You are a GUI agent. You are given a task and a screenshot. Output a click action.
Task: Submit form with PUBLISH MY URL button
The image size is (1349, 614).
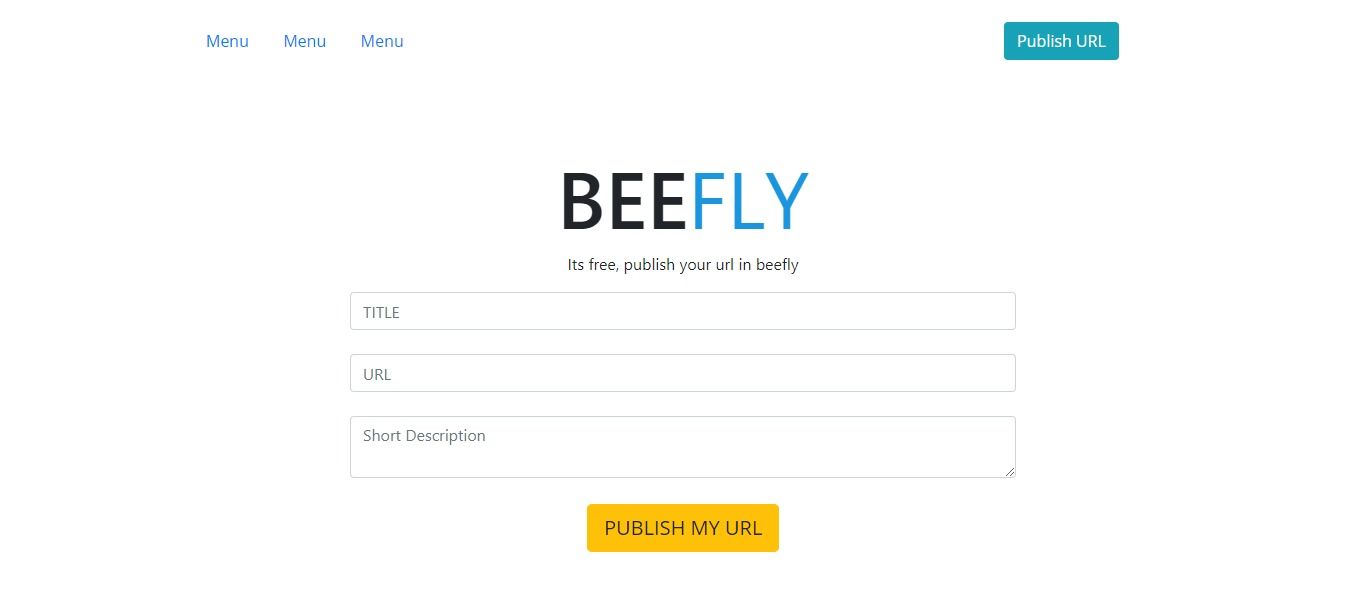coord(683,528)
